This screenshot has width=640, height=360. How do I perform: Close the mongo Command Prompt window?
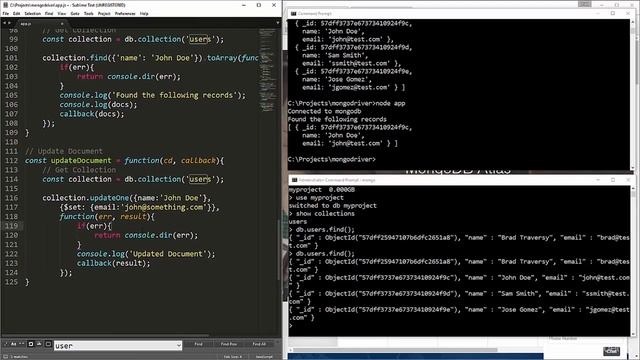coord(628,180)
